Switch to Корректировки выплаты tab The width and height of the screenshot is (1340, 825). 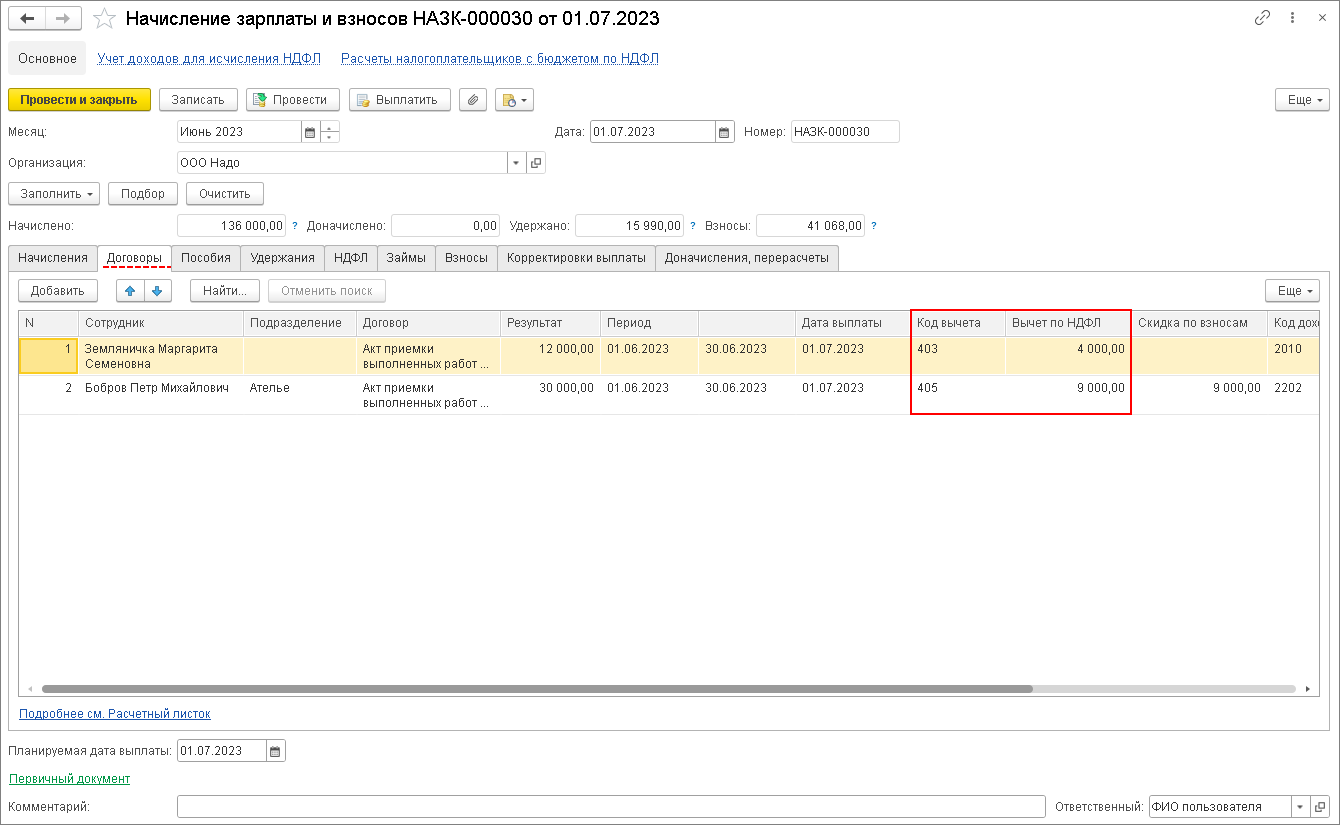(576, 258)
